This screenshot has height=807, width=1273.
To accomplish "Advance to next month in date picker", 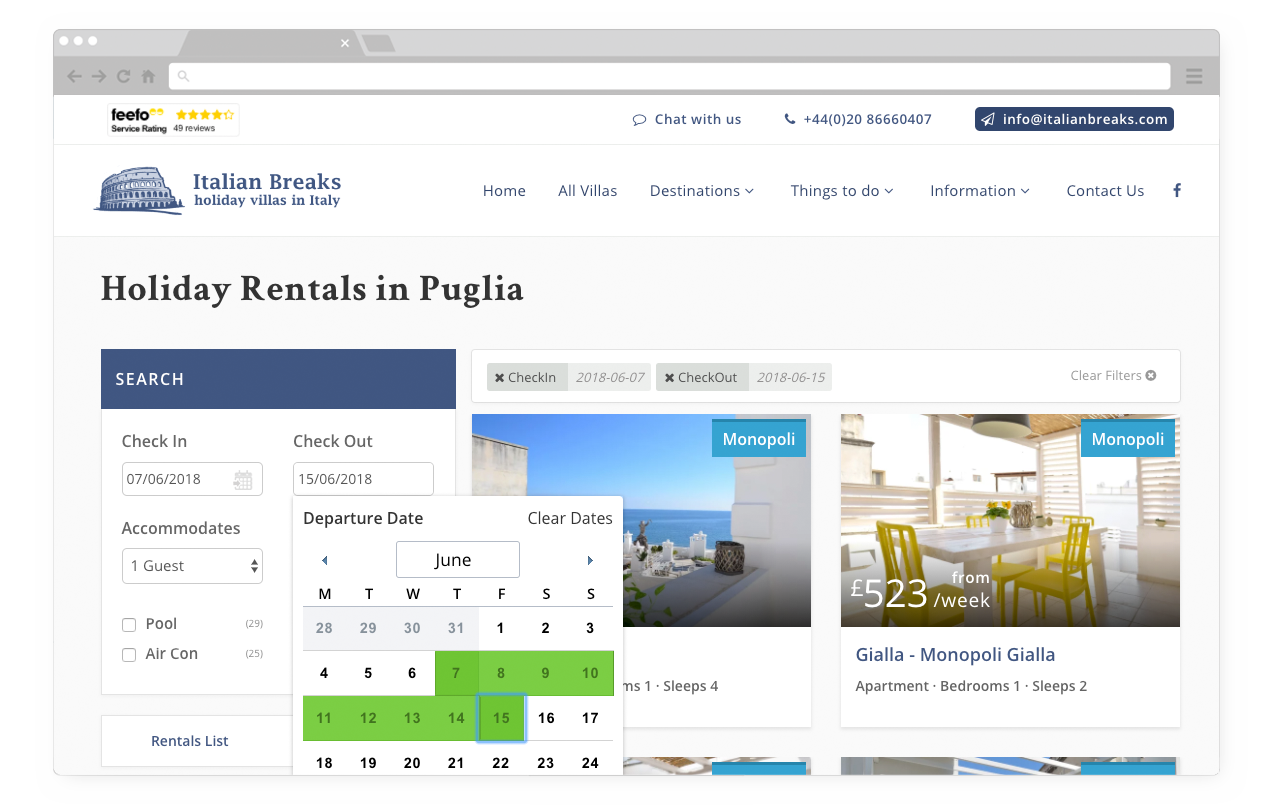I will 591,560.
